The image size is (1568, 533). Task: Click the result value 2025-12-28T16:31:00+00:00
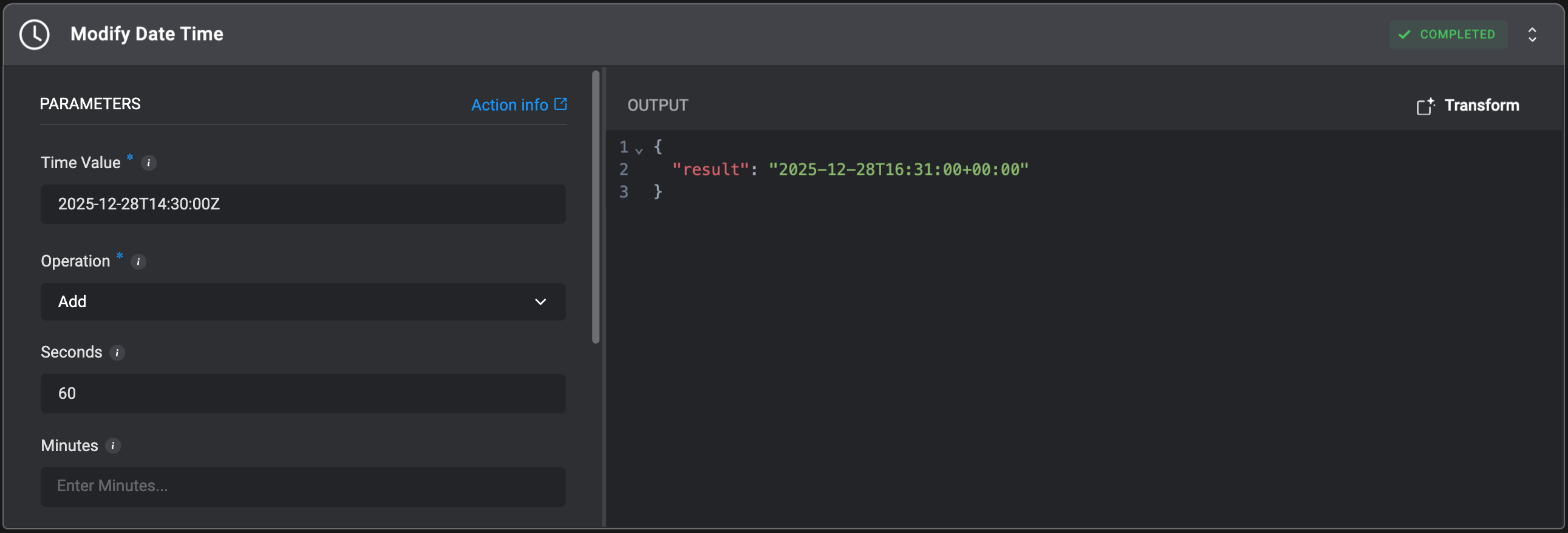pos(898,169)
